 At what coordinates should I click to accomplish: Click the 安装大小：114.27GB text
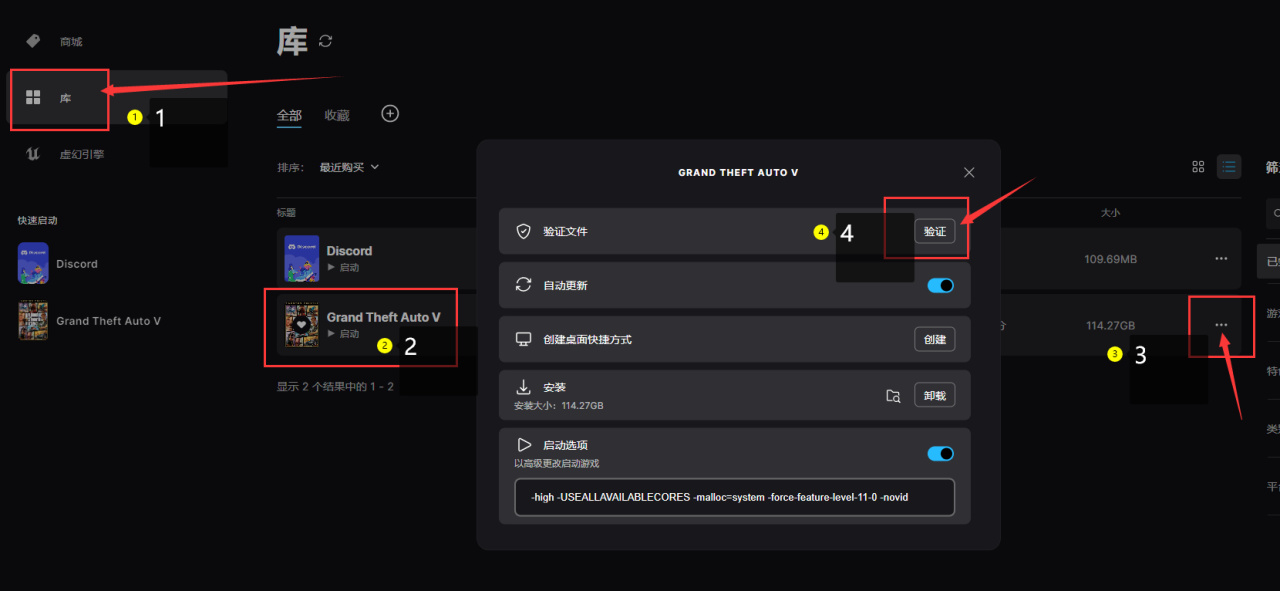[558, 406]
